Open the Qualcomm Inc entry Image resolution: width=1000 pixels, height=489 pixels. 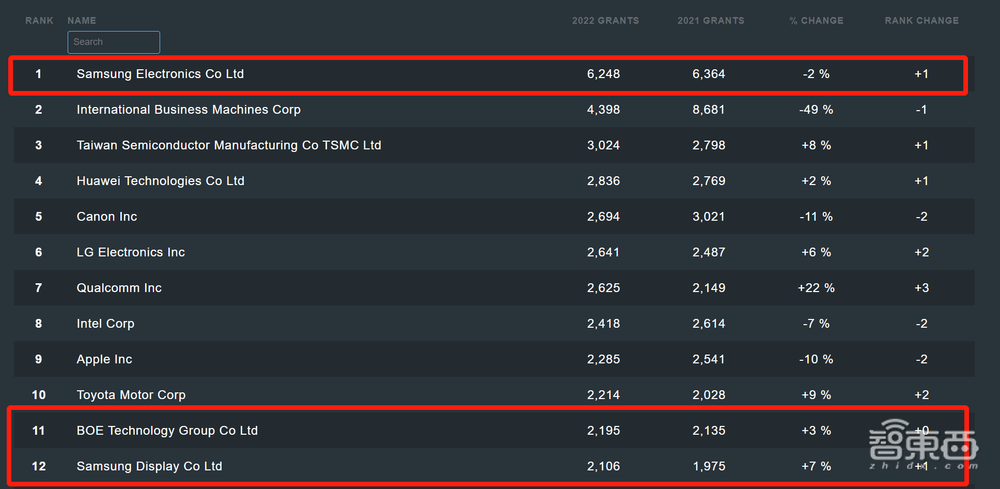pos(119,288)
